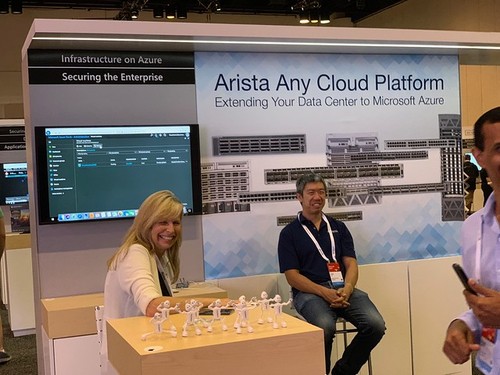500x375 pixels.
Task: Open the rightmost filter dropdown in blade
Action: pyautogui.click(x=177, y=151)
